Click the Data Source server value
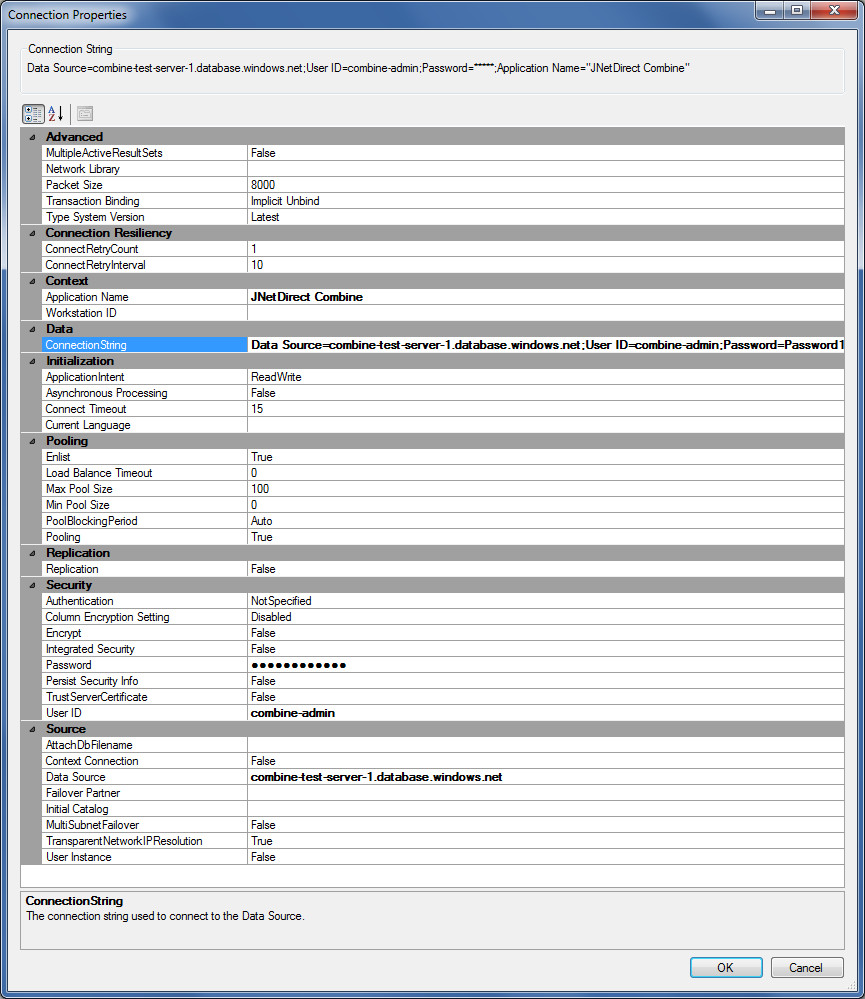Viewport: 865px width, 999px height. pos(545,777)
